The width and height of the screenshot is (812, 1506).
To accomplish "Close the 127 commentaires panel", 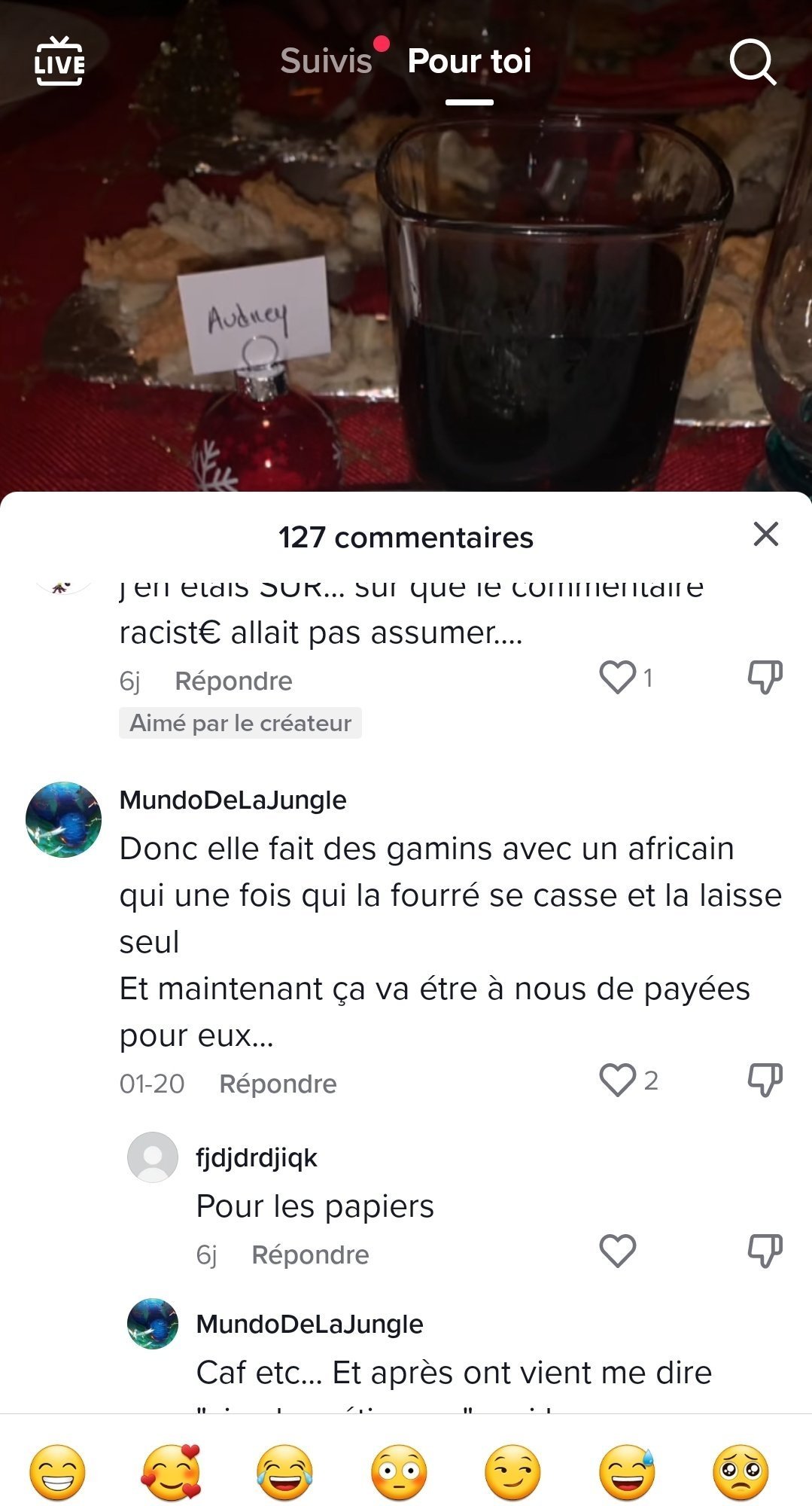I will click(765, 534).
